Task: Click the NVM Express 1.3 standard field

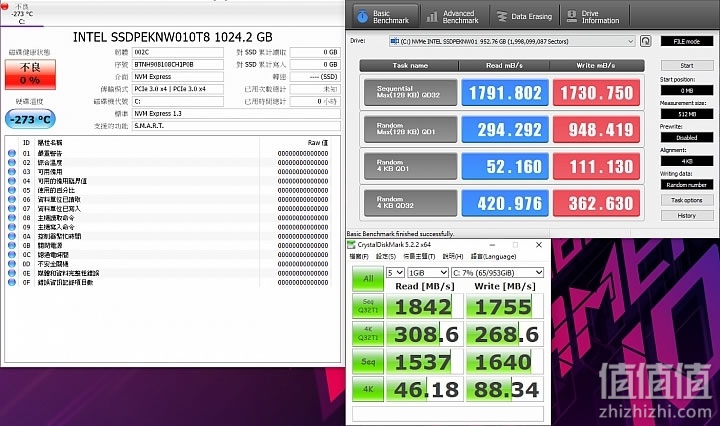Action: tap(236, 113)
